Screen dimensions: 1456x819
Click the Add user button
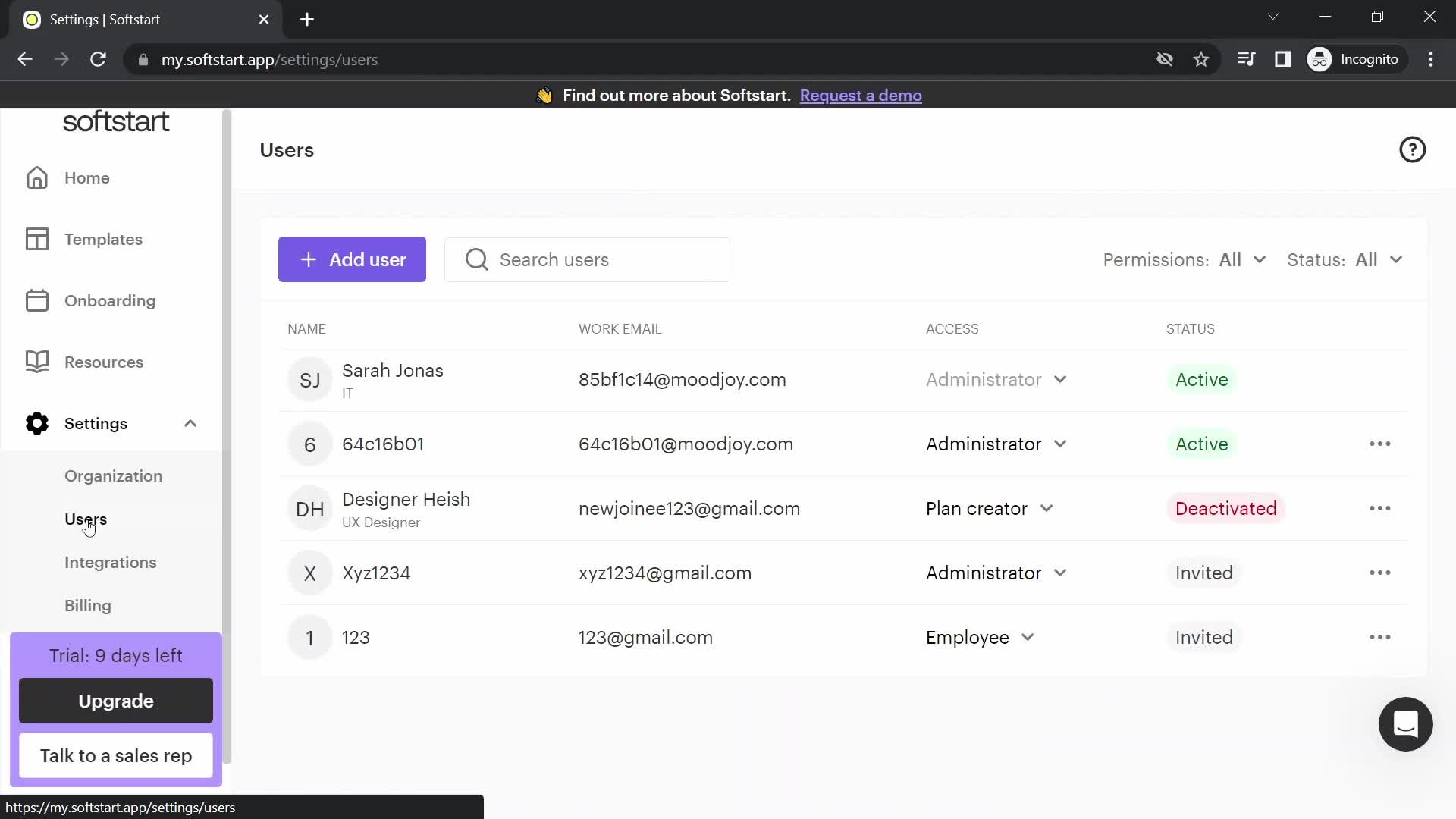click(x=353, y=260)
